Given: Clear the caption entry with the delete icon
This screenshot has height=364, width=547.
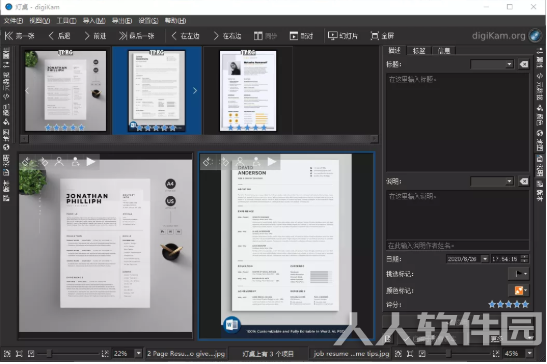Looking at the screenshot, I should (x=523, y=181).
